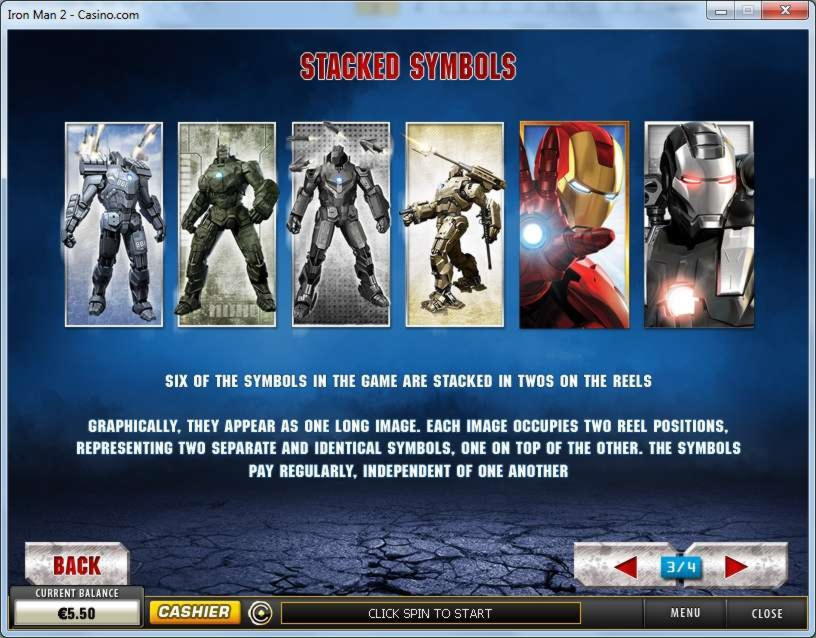Click the round coin logo icon
The height and width of the screenshot is (638, 816).
[260, 613]
